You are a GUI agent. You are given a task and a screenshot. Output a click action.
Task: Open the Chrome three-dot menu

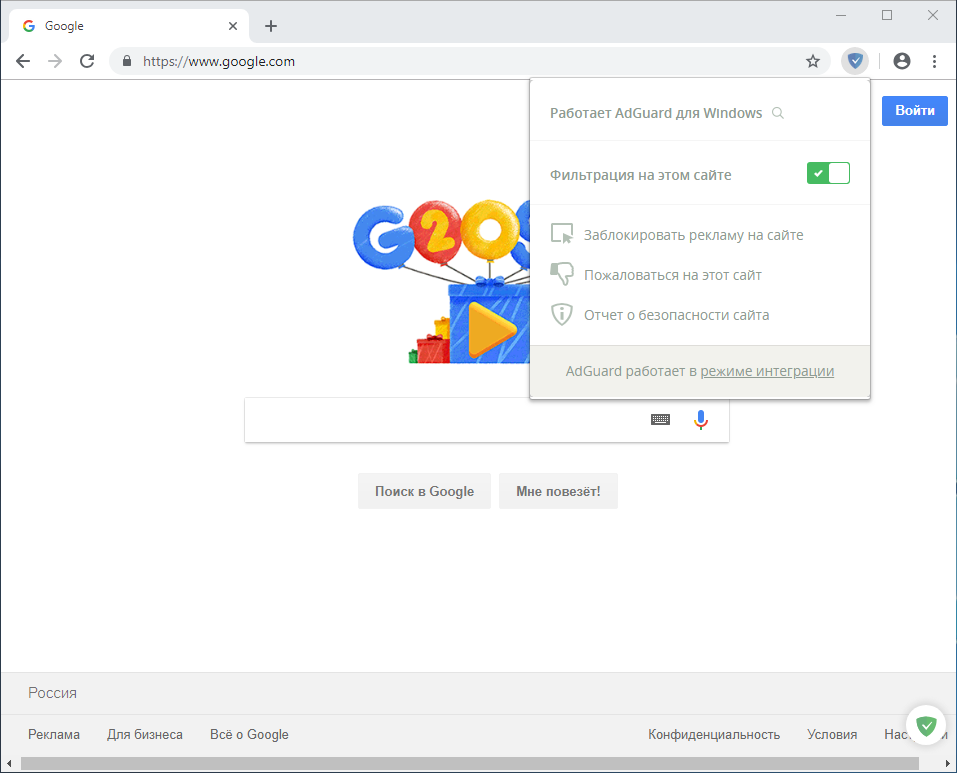click(x=934, y=61)
